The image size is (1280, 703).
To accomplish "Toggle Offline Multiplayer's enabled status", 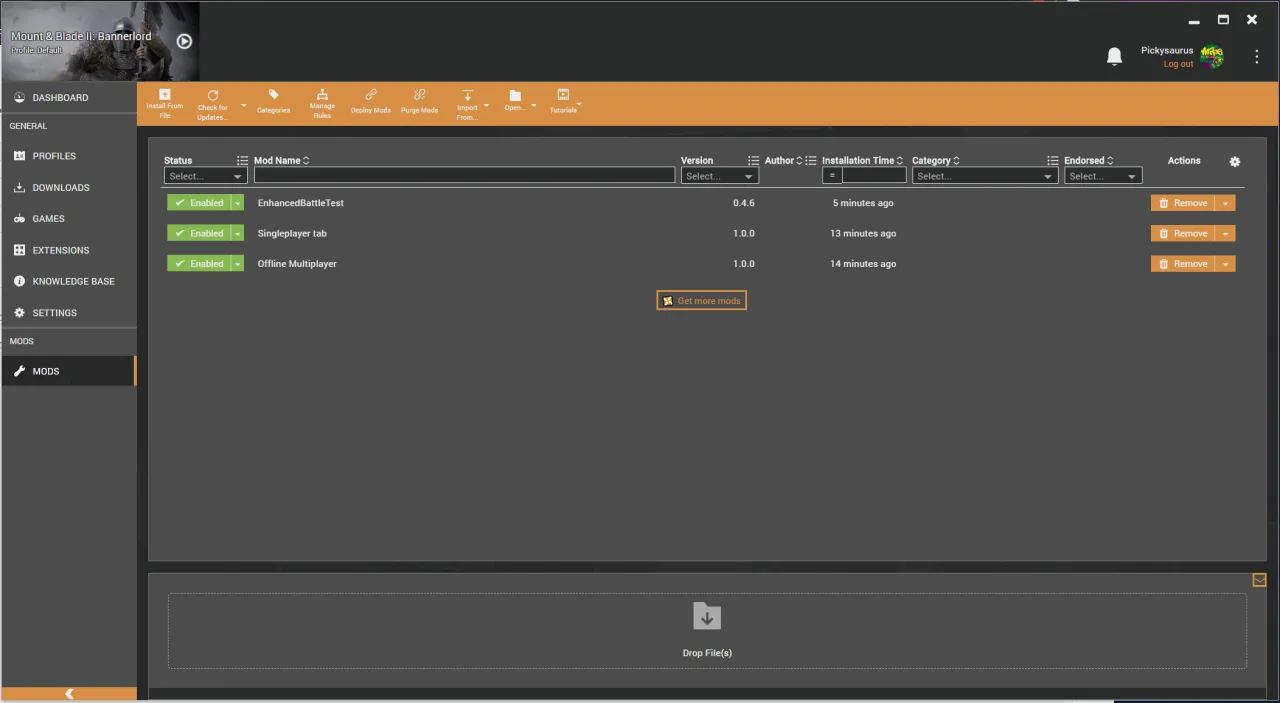I will coord(199,263).
